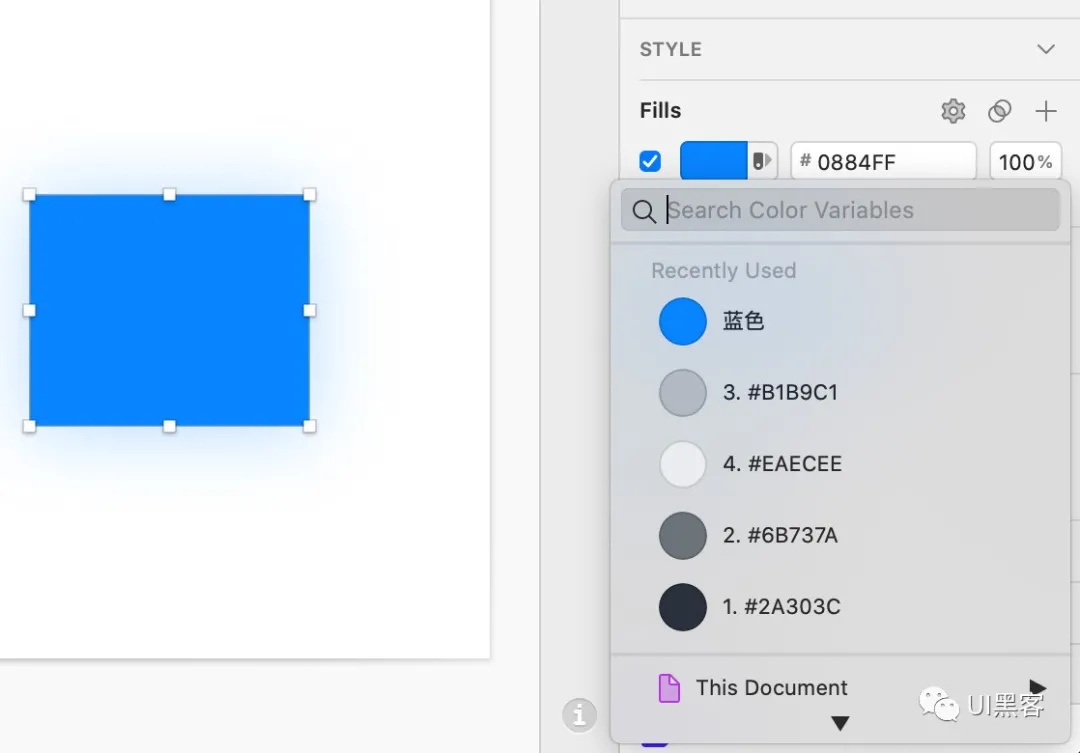
Task: Click the Fills section label
Action: pyautogui.click(x=661, y=111)
